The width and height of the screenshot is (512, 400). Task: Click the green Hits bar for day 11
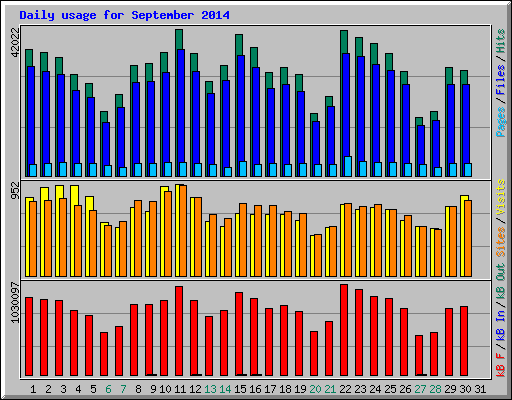(179, 39)
